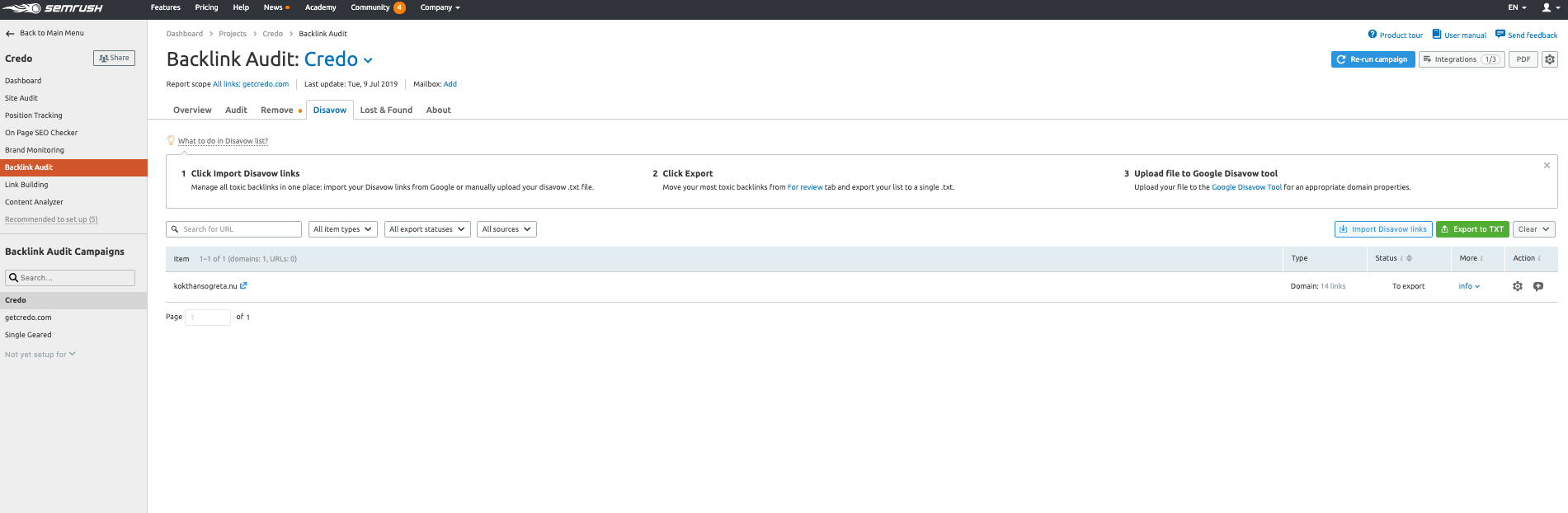Expand the info dropdown for kokthansogreta.nu

(x=1469, y=286)
